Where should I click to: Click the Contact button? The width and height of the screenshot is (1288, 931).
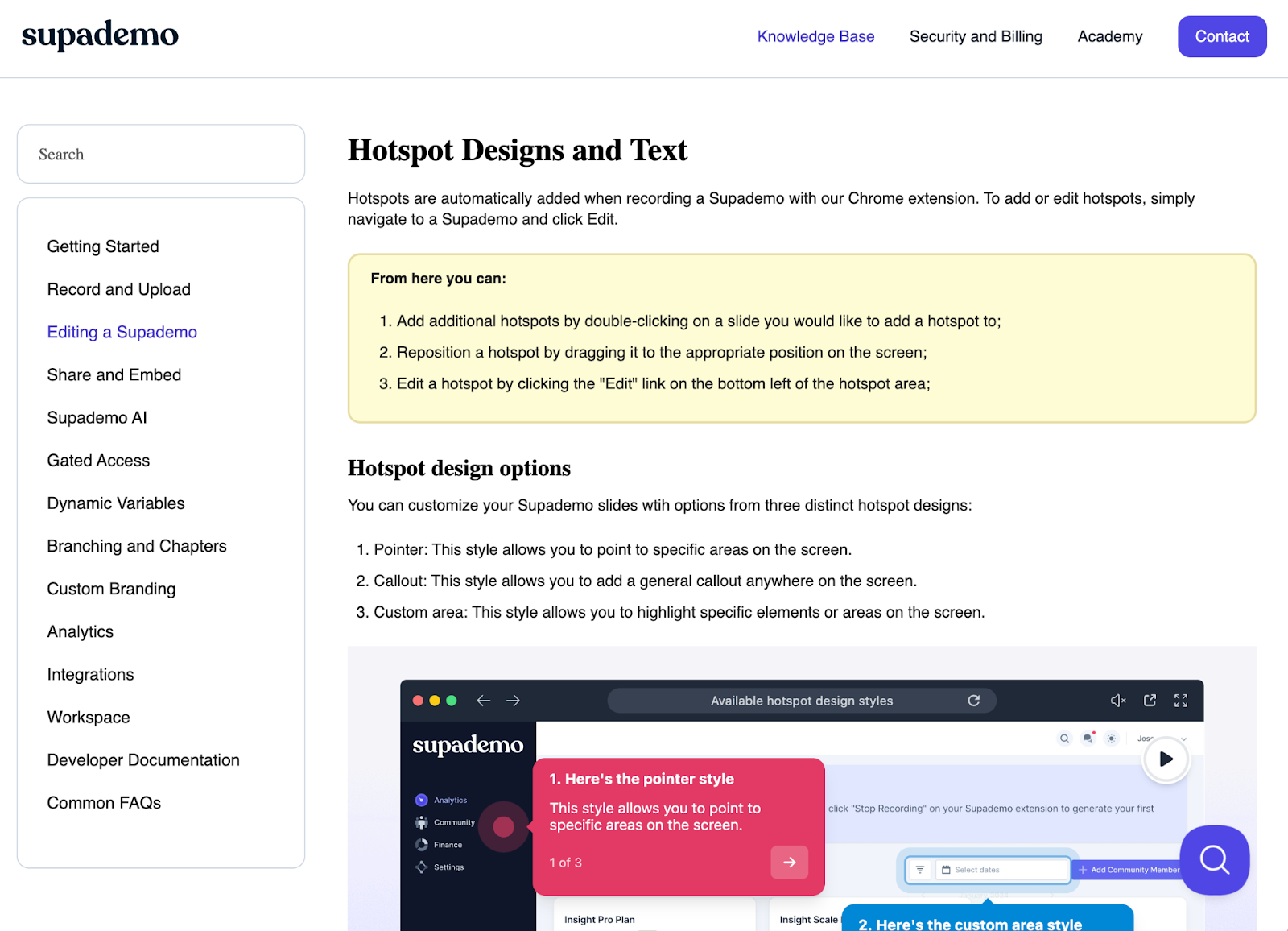[x=1222, y=36]
